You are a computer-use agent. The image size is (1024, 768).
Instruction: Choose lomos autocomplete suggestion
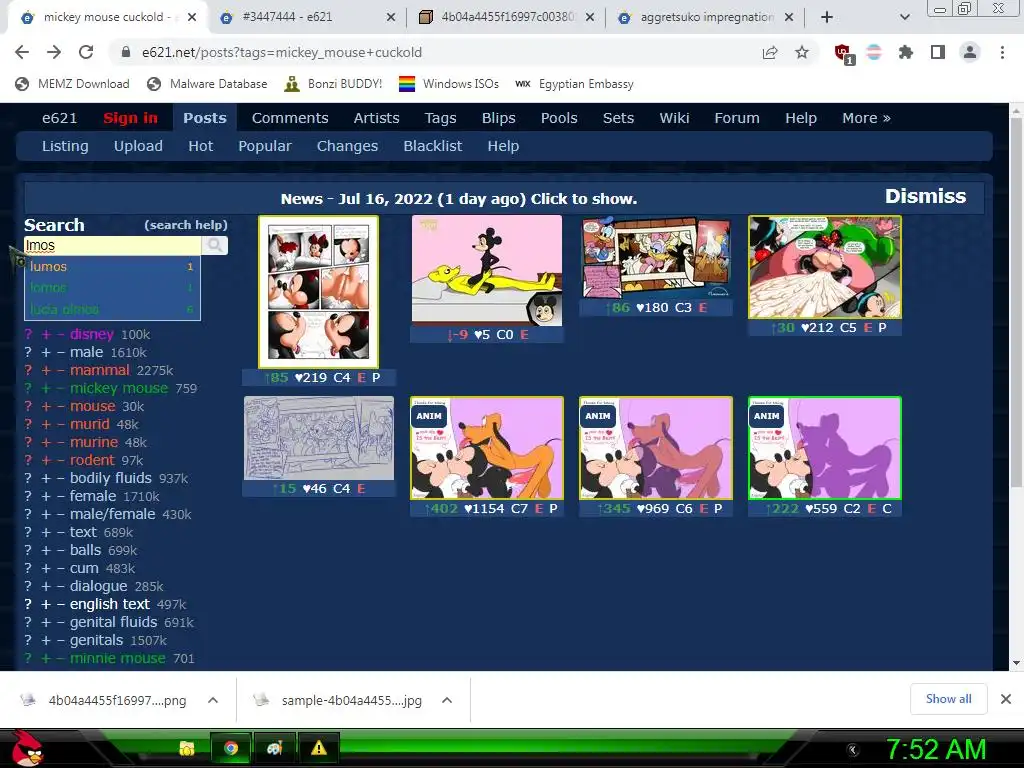coord(112,287)
